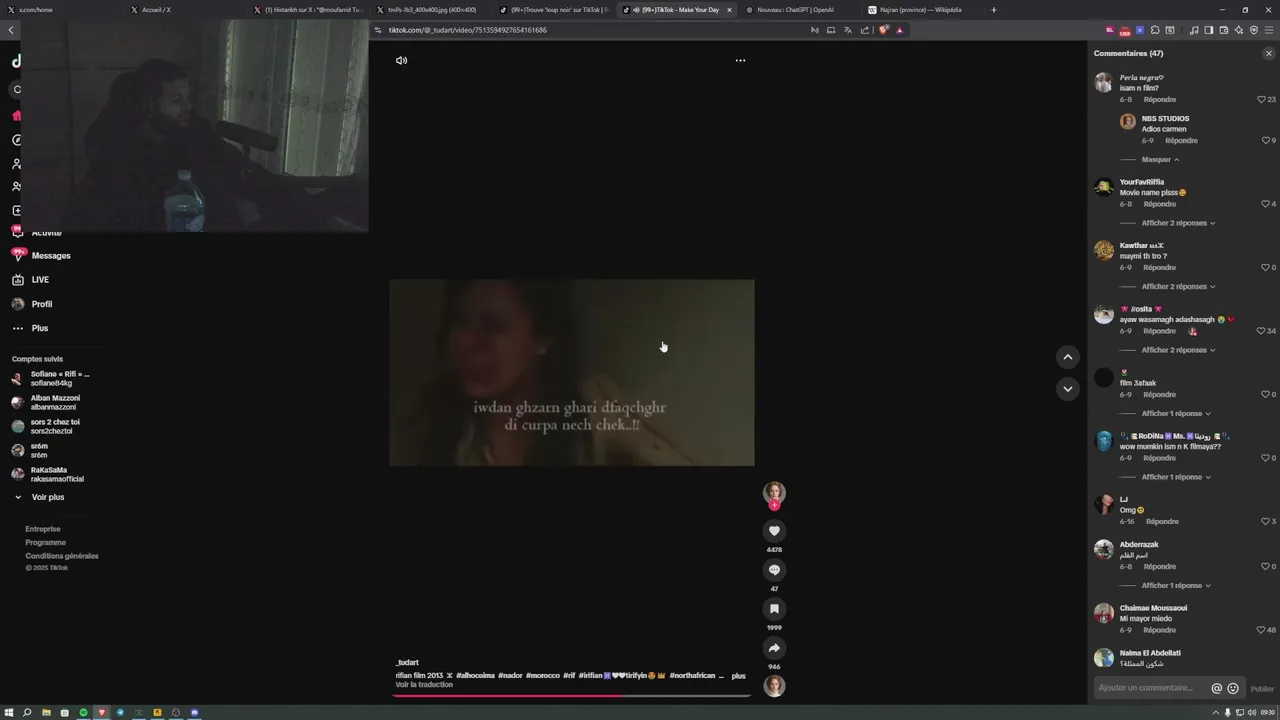Like Rosita's comment with 34 likes
1280x720 pixels.
pos(1261,331)
